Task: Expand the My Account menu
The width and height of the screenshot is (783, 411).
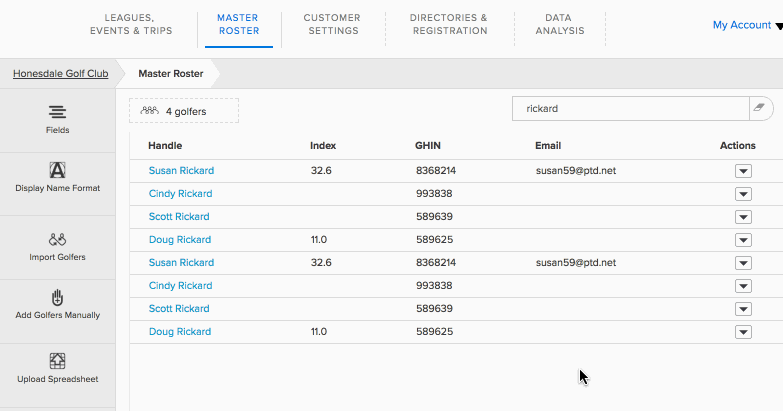Action: point(748,25)
